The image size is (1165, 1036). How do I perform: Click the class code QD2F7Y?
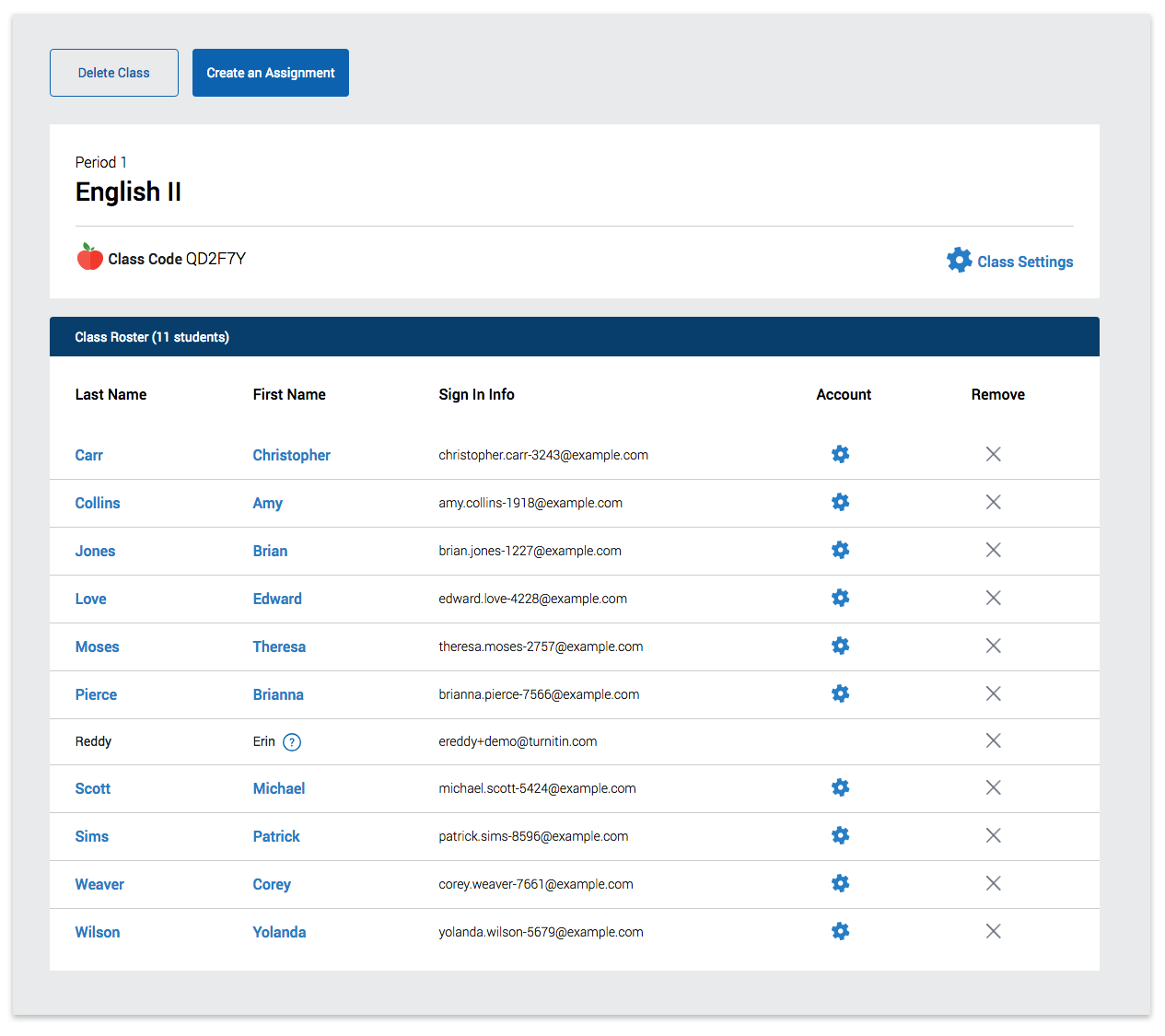tap(216, 259)
